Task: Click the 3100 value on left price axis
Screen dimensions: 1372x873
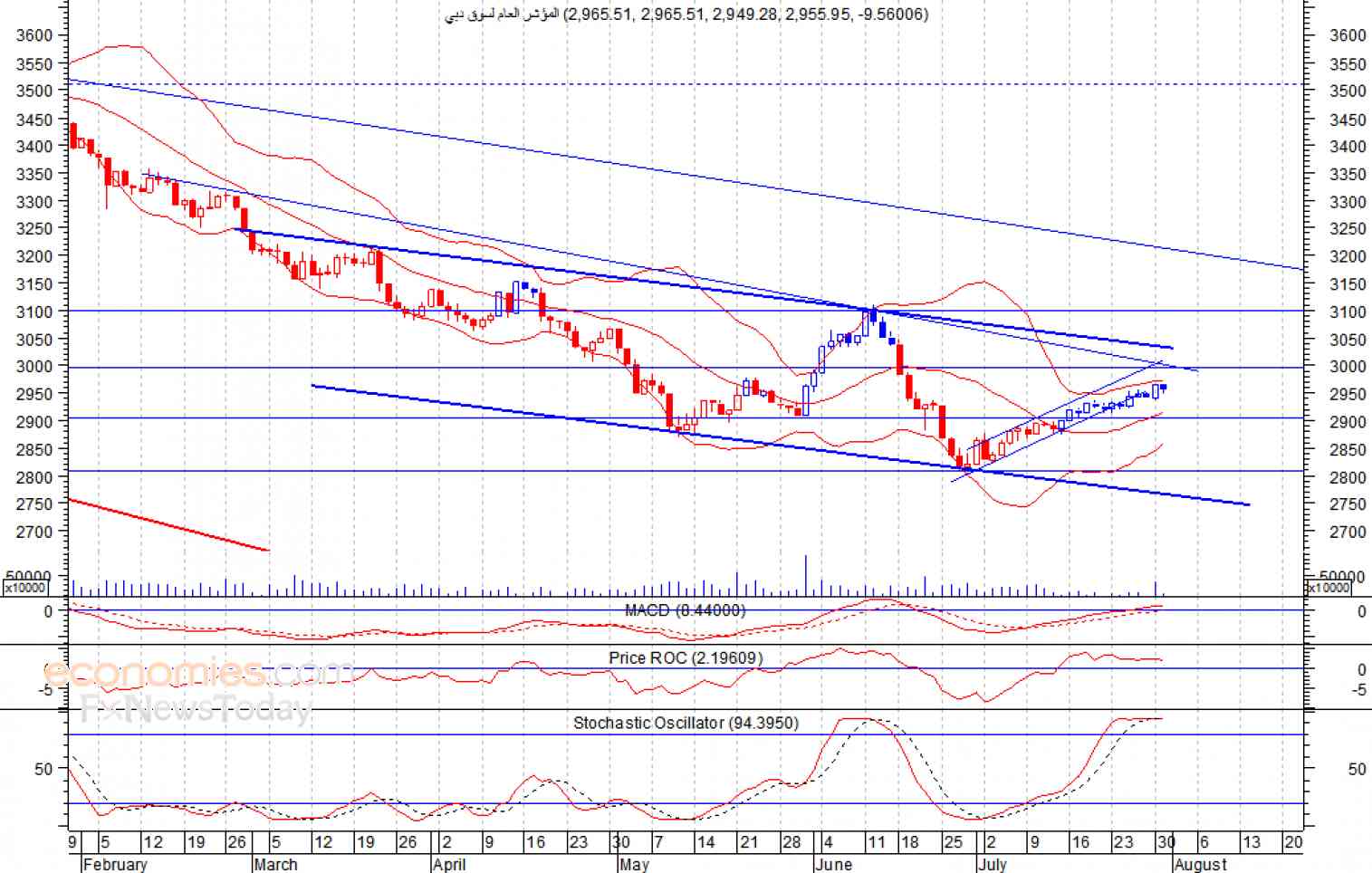Action: [34, 312]
